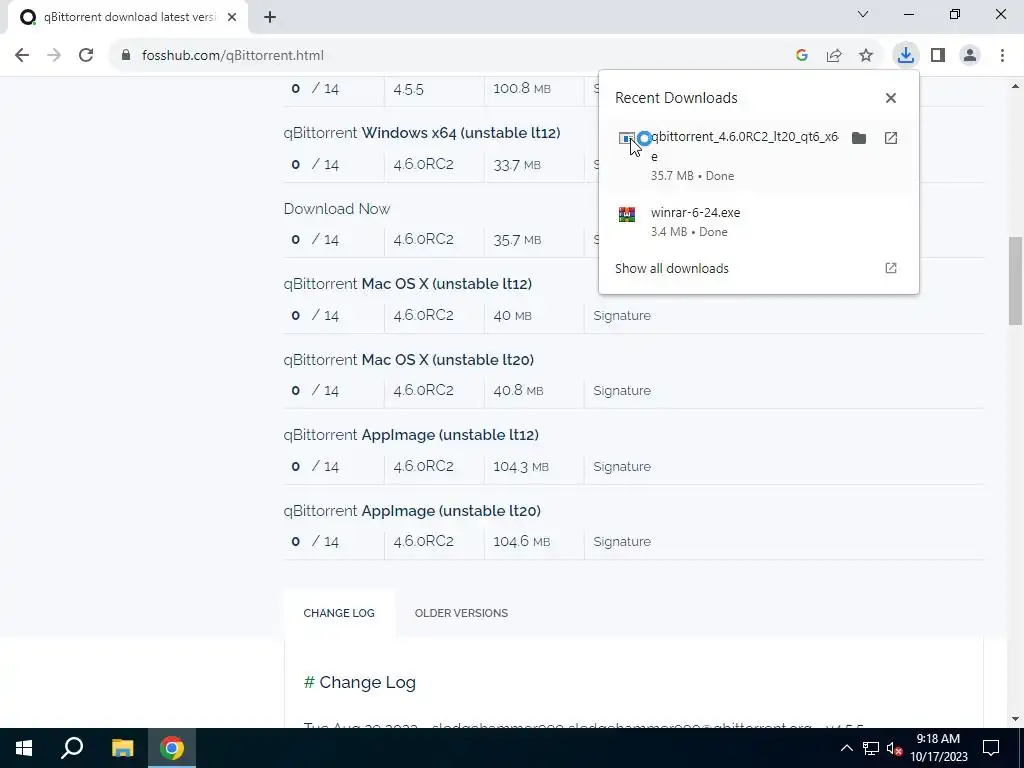Go back to the previous page
1024x768 pixels.
pyautogui.click(x=22, y=56)
